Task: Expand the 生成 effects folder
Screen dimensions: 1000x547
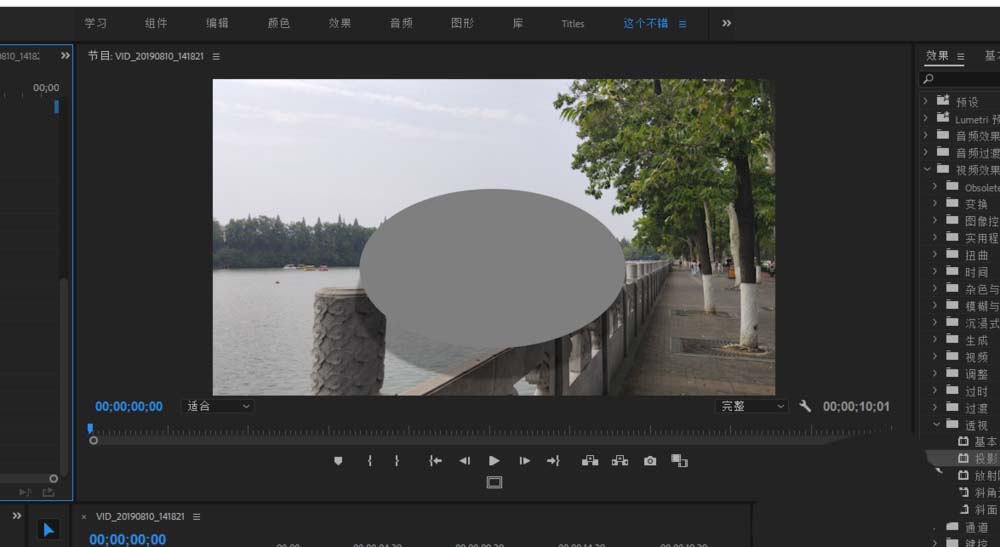Action: pyautogui.click(x=935, y=340)
